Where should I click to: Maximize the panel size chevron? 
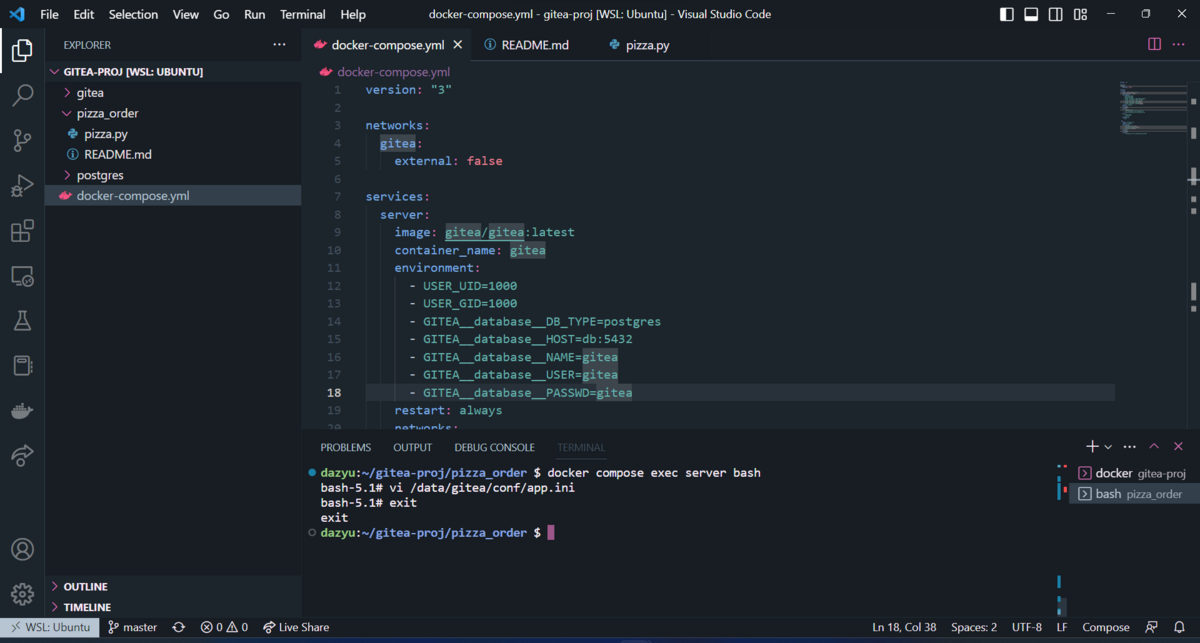[x=1154, y=447]
